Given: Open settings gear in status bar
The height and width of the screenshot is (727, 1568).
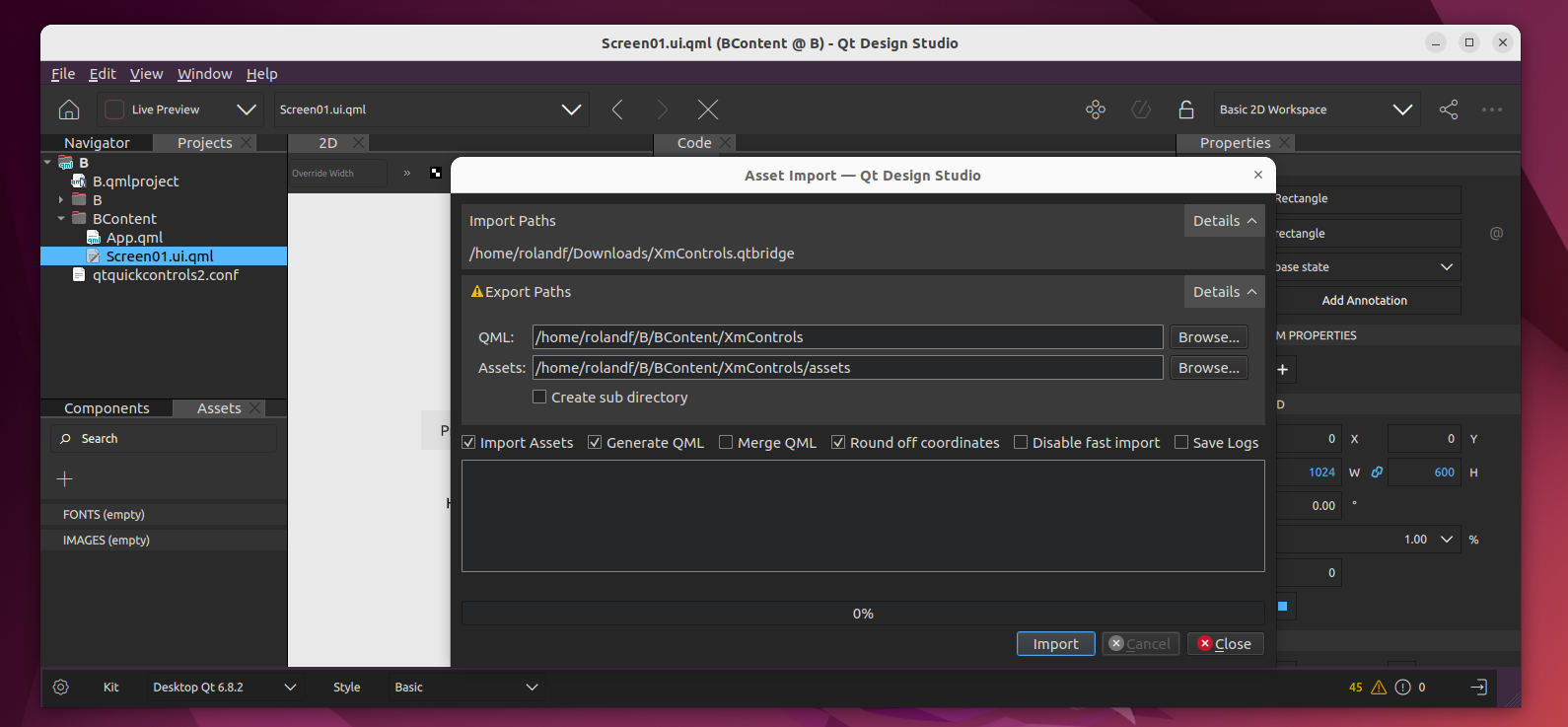Looking at the screenshot, I should (61, 688).
